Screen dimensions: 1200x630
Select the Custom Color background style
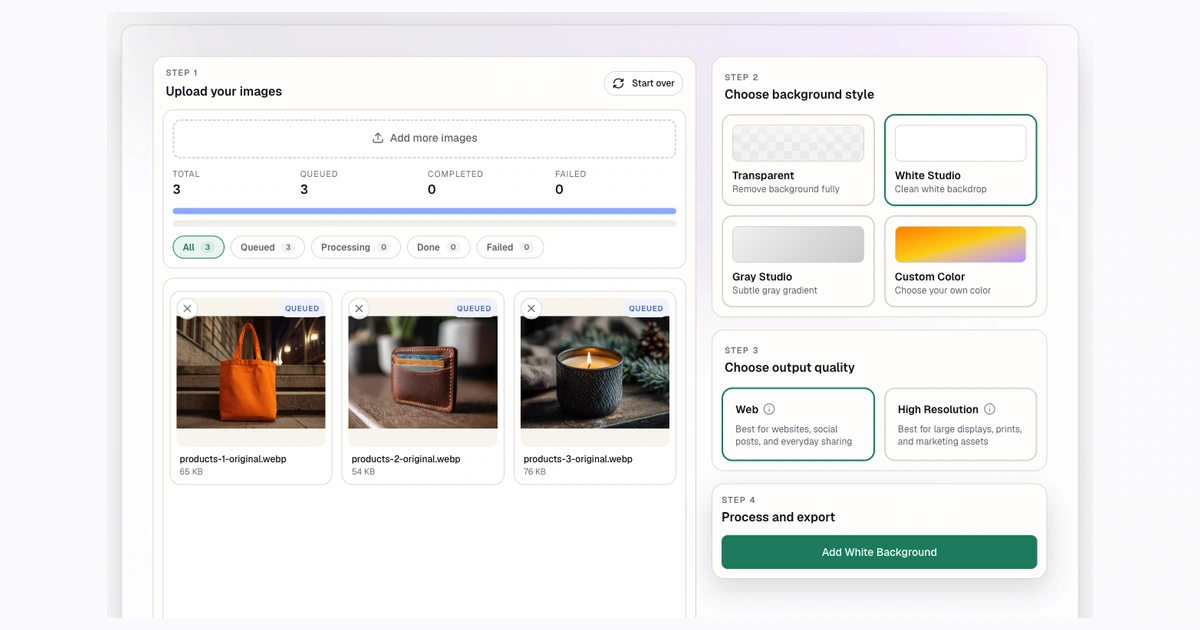click(960, 261)
